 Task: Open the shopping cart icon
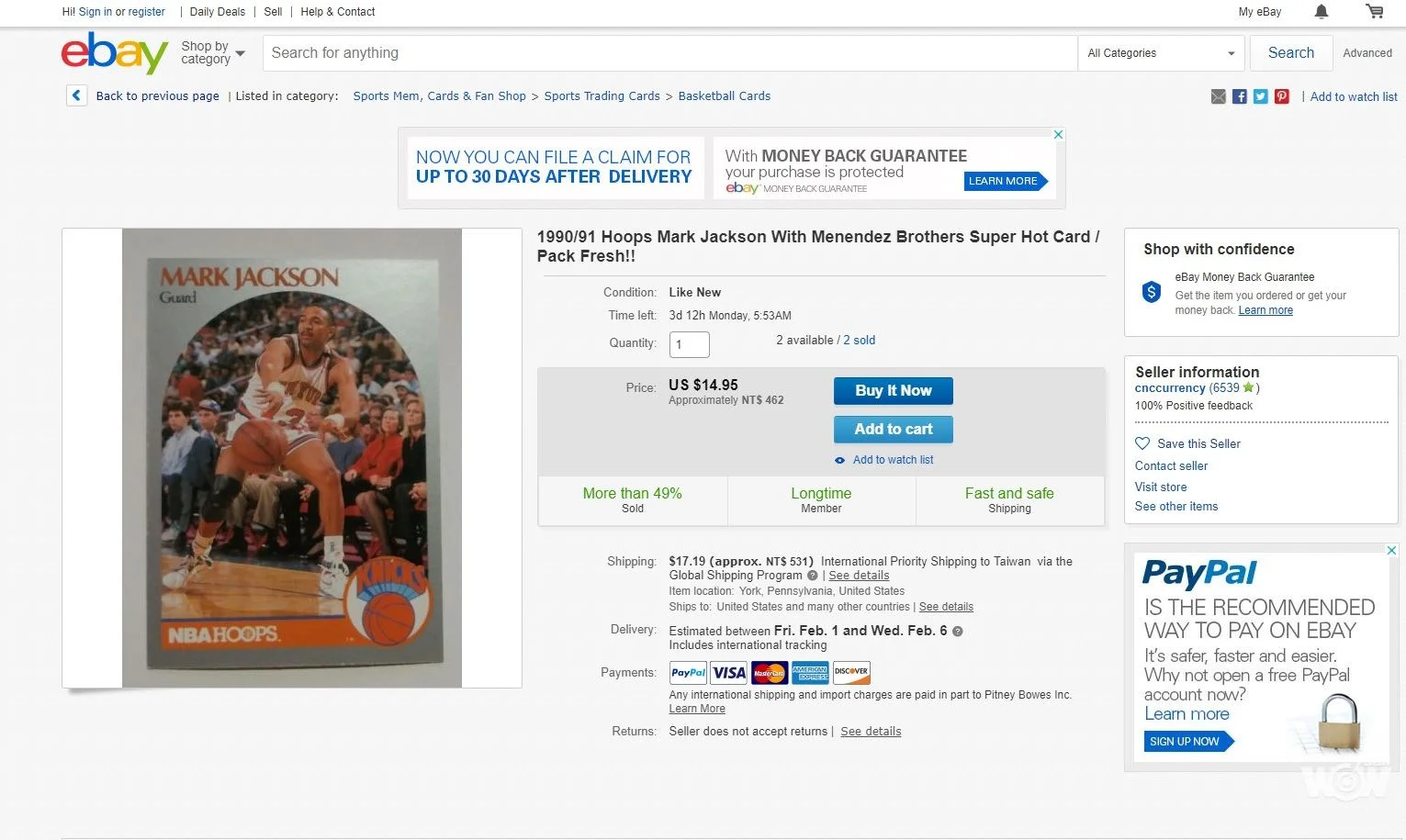[x=1375, y=12]
